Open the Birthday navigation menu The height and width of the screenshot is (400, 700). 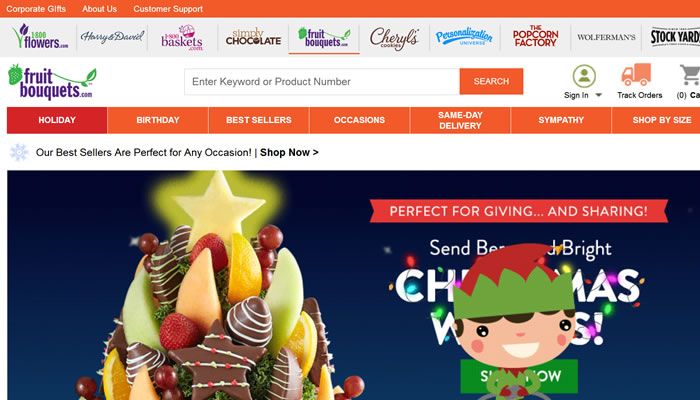coord(158,120)
